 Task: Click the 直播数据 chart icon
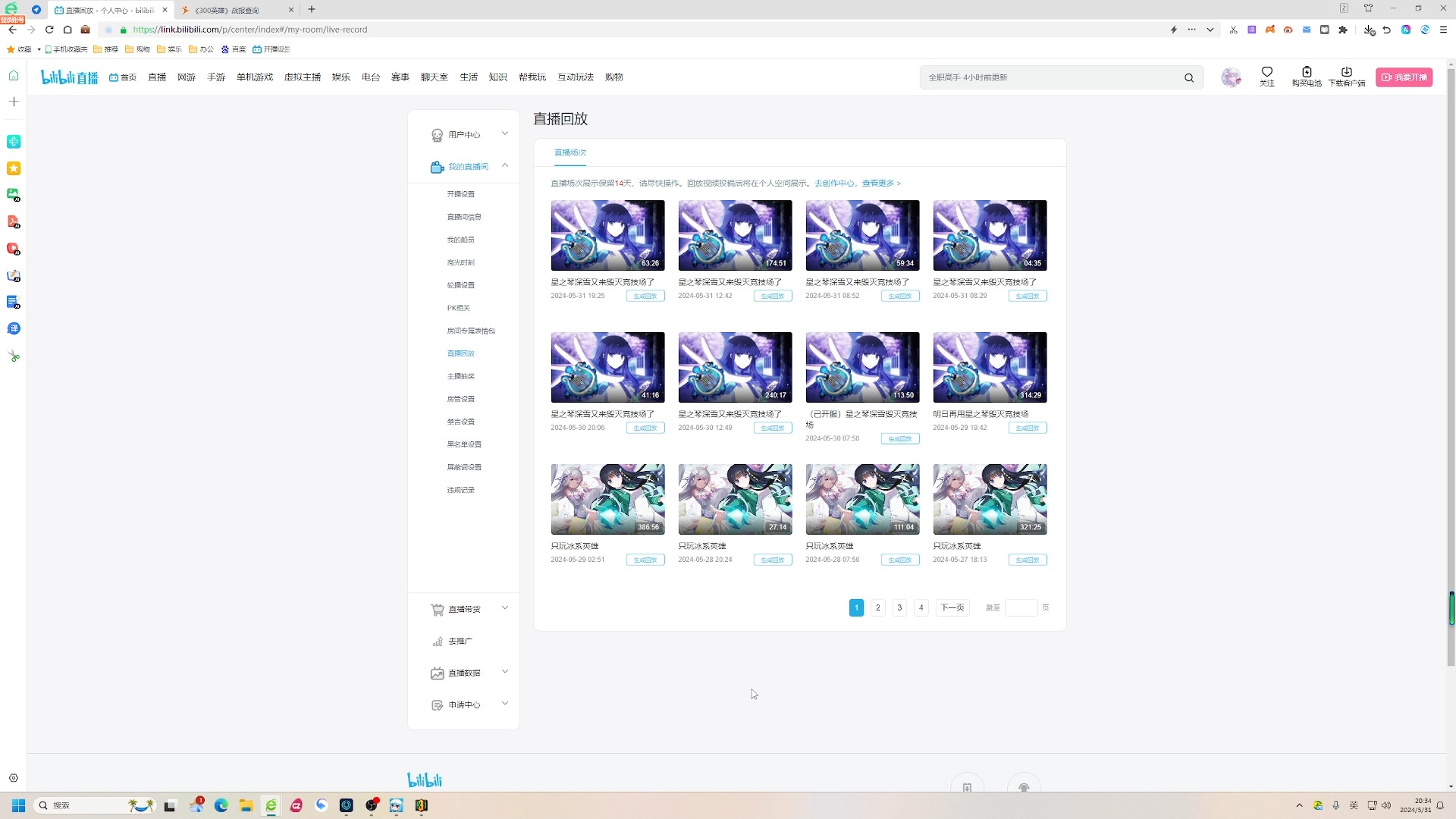438,673
